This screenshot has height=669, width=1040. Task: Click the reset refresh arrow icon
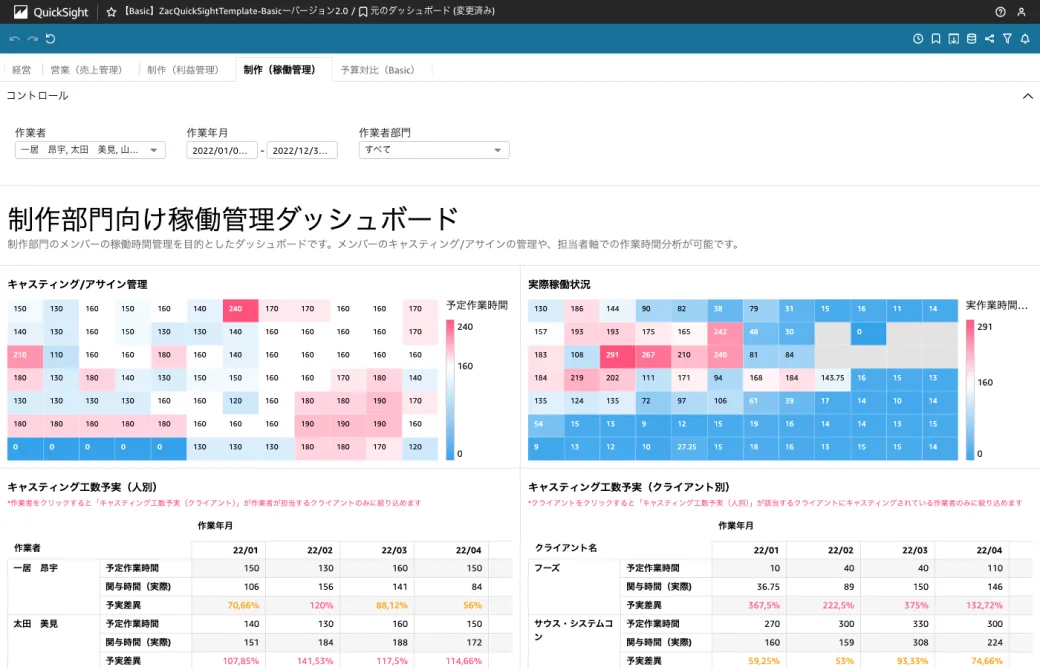click(x=50, y=39)
